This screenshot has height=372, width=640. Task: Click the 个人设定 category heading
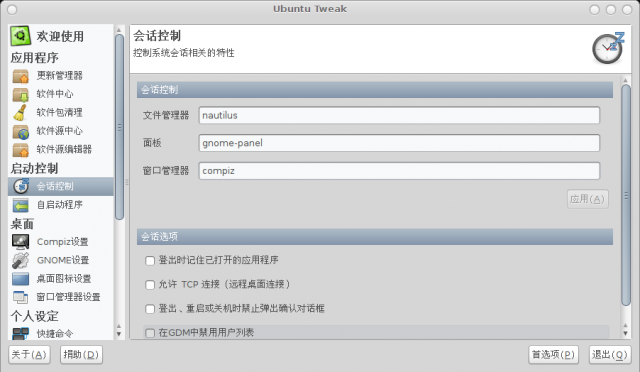(35, 316)
